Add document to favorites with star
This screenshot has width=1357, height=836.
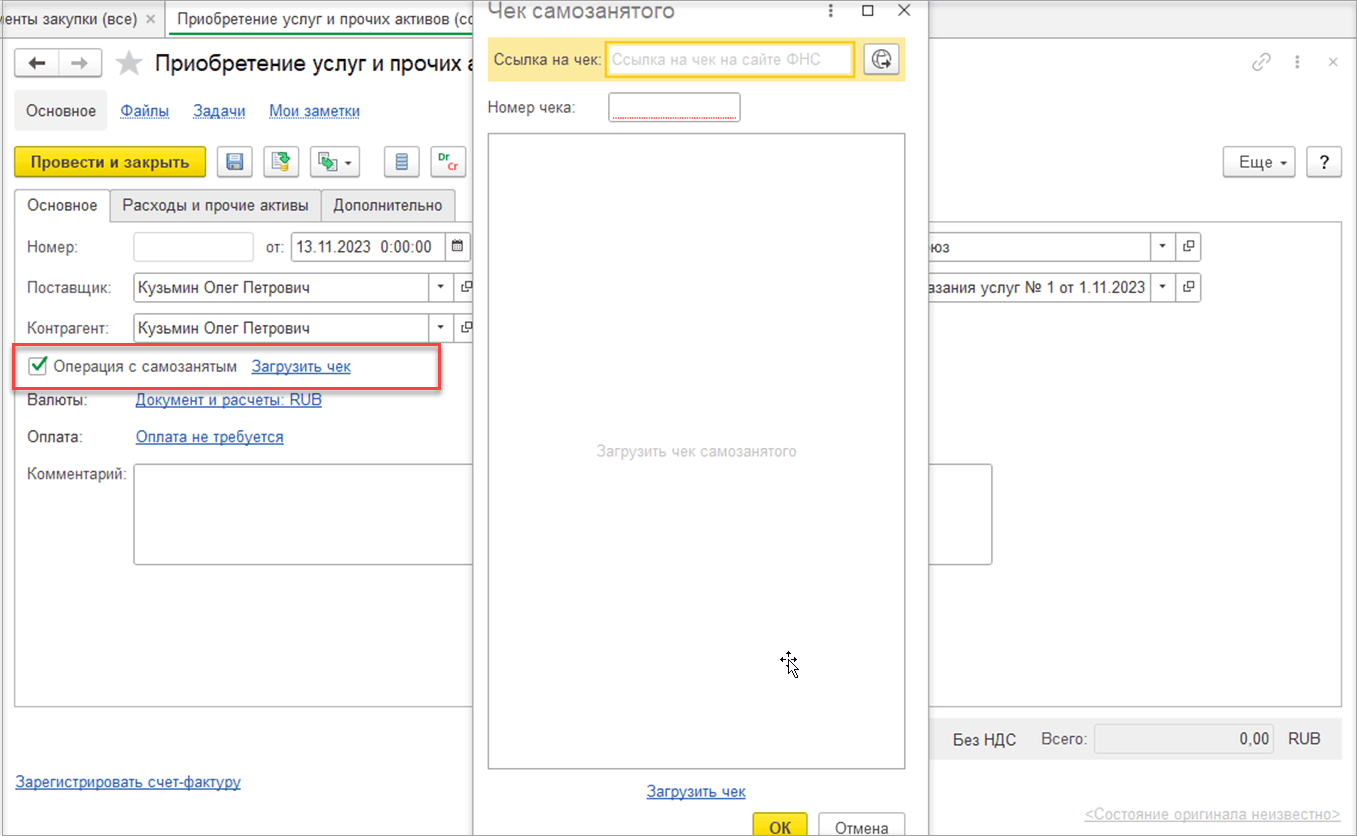[128, 64]
